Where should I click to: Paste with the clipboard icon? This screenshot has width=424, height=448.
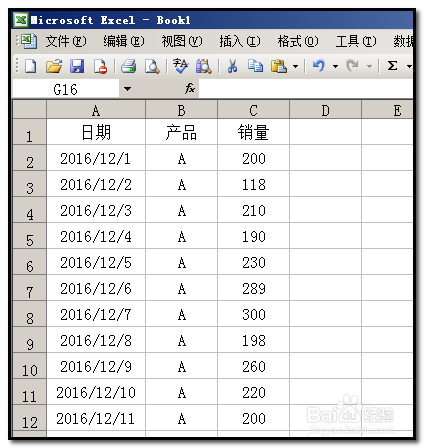click(279, 66)
